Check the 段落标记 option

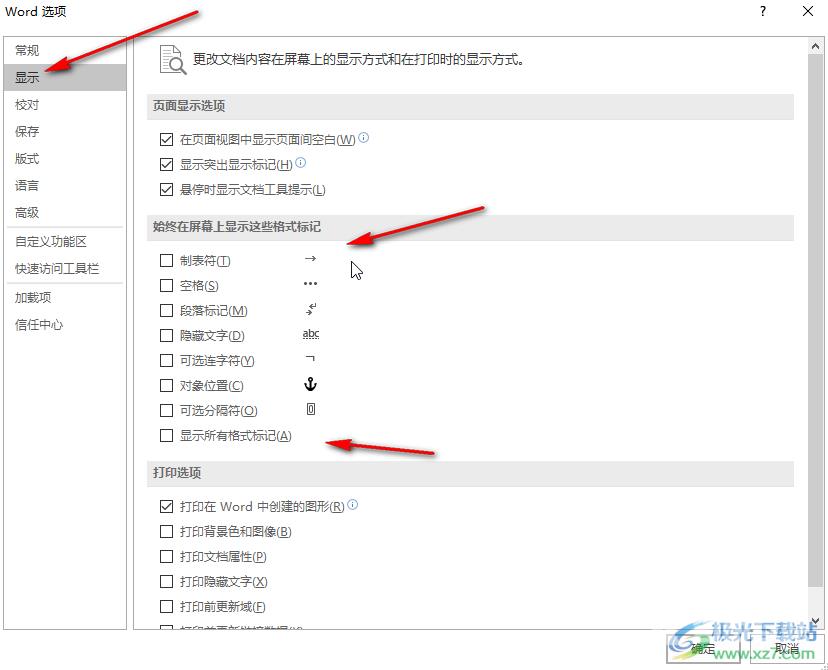click(x=166, y=310)
